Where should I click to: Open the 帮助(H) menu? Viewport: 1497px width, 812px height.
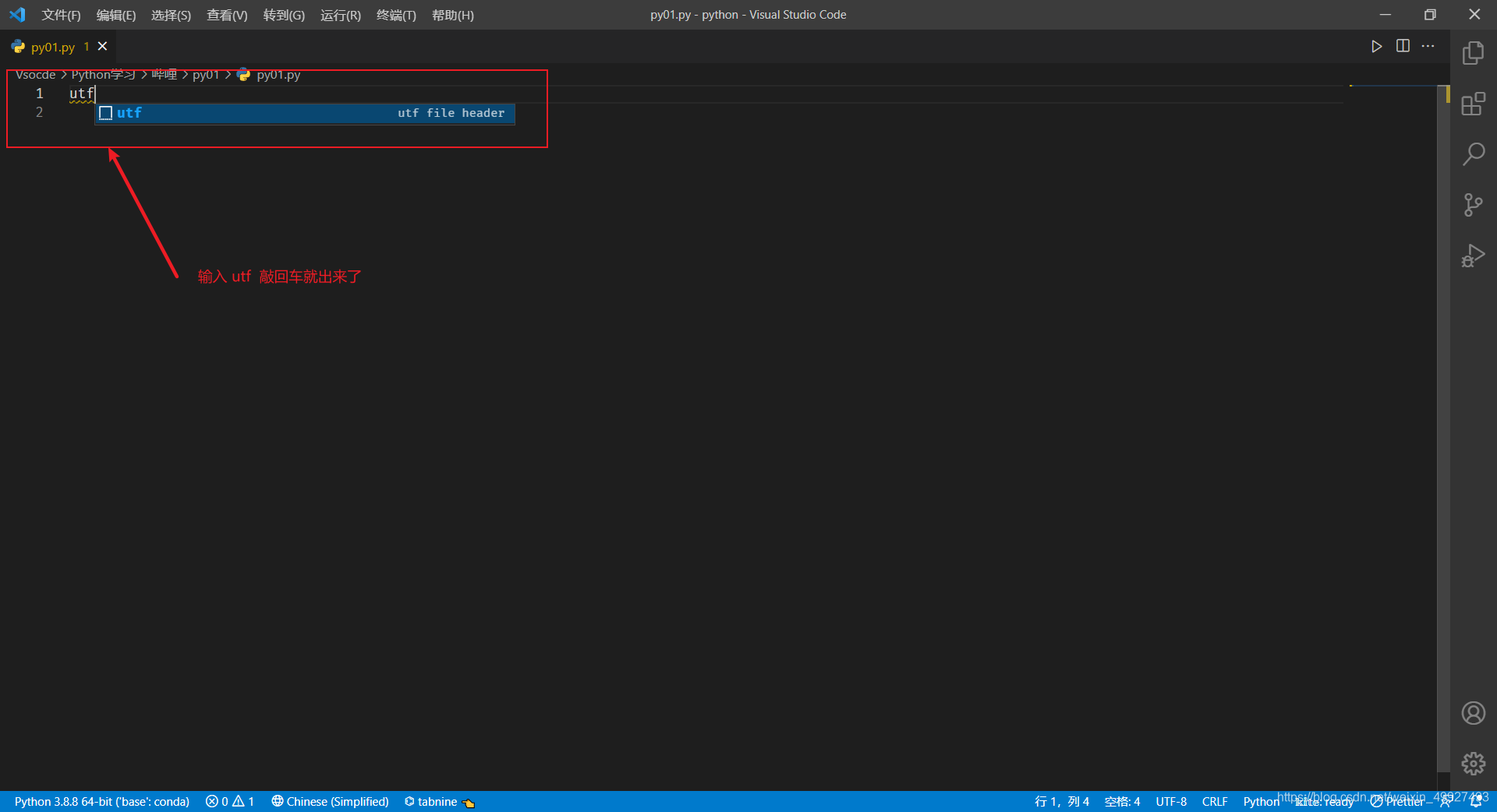[x=453, y=15]
